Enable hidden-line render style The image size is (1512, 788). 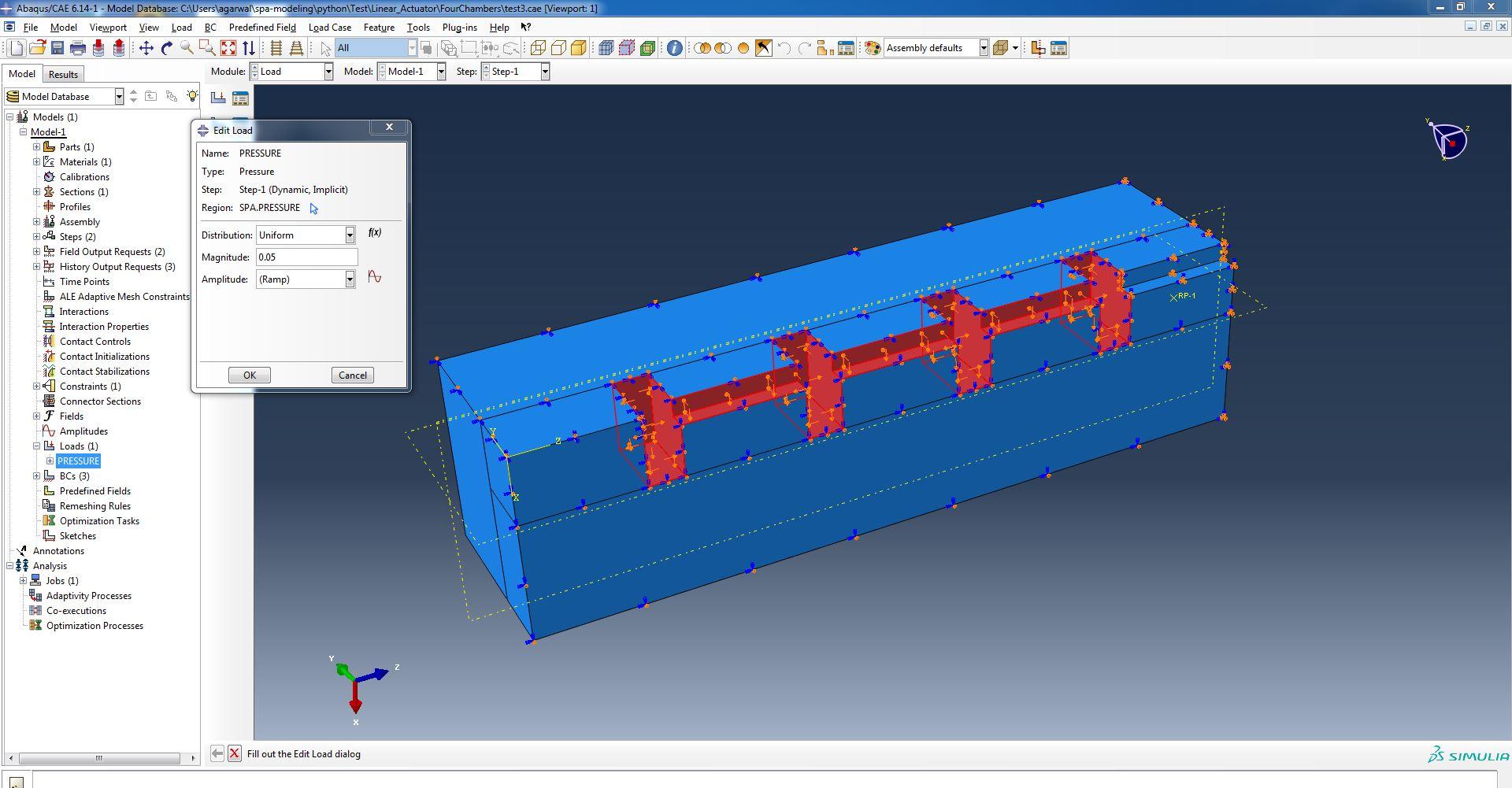(558, 48)
